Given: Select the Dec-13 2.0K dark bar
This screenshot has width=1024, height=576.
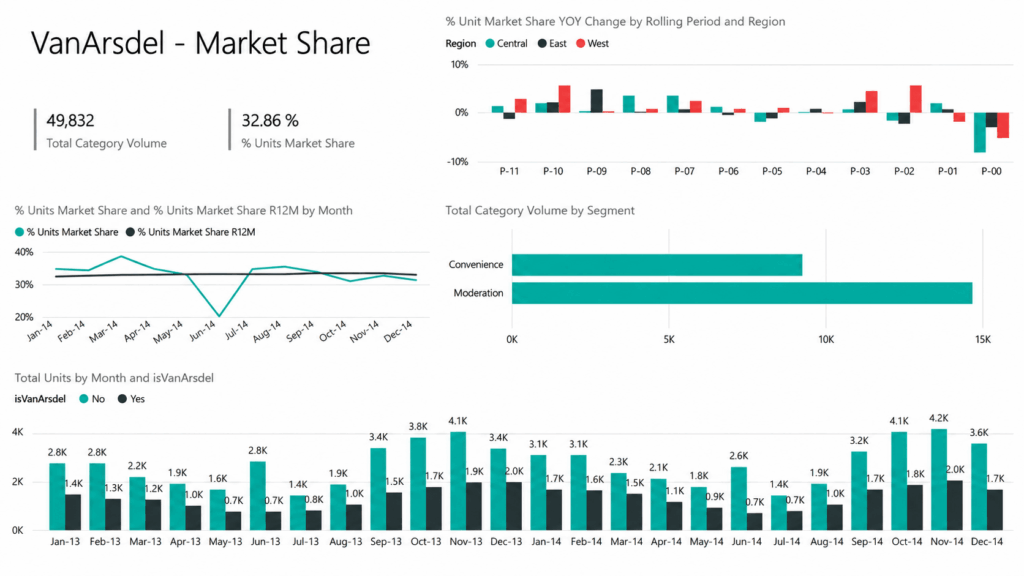Looking at the screenshot, I should pos(514,506).
